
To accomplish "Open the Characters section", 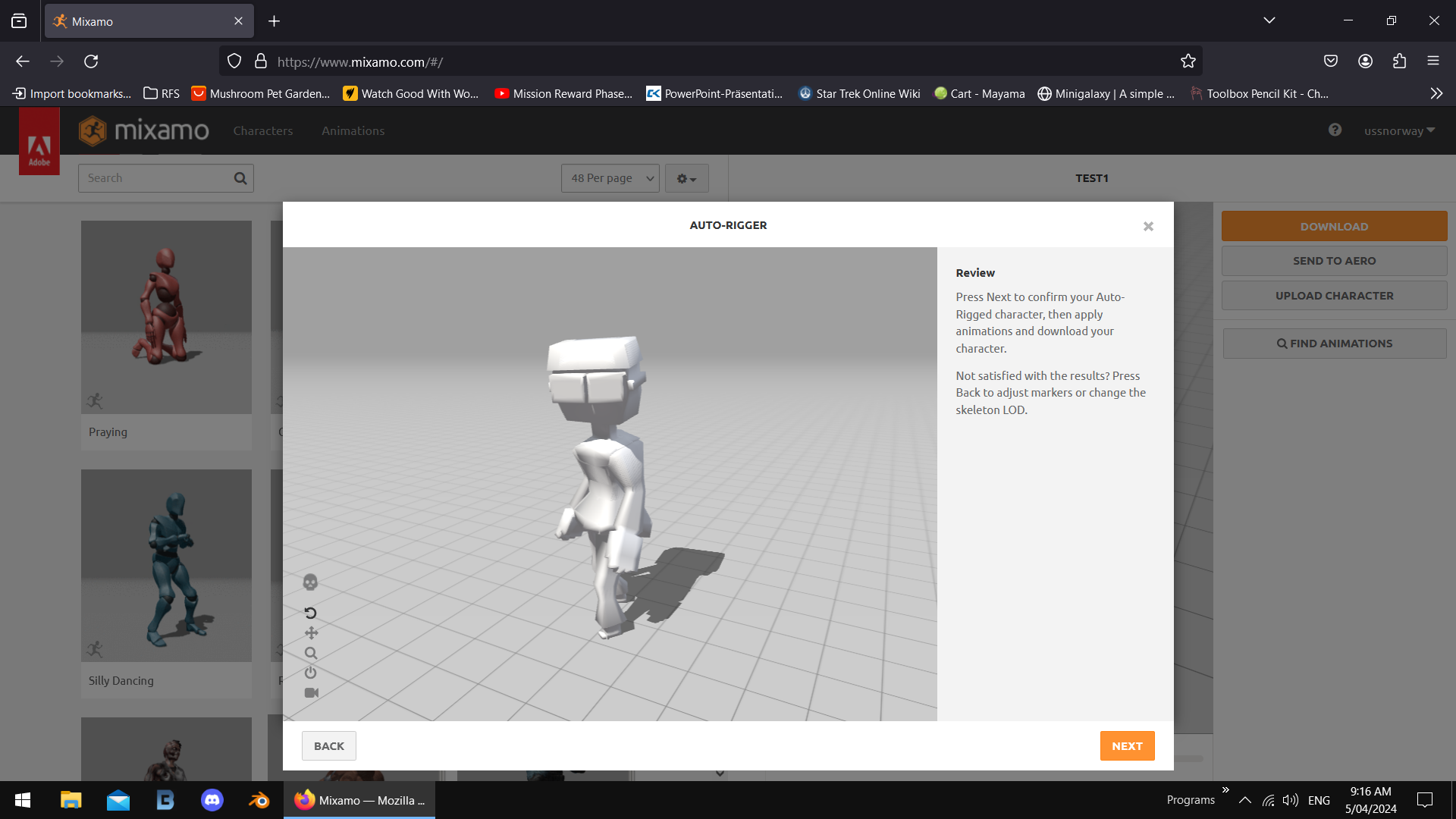I will 263,130.
